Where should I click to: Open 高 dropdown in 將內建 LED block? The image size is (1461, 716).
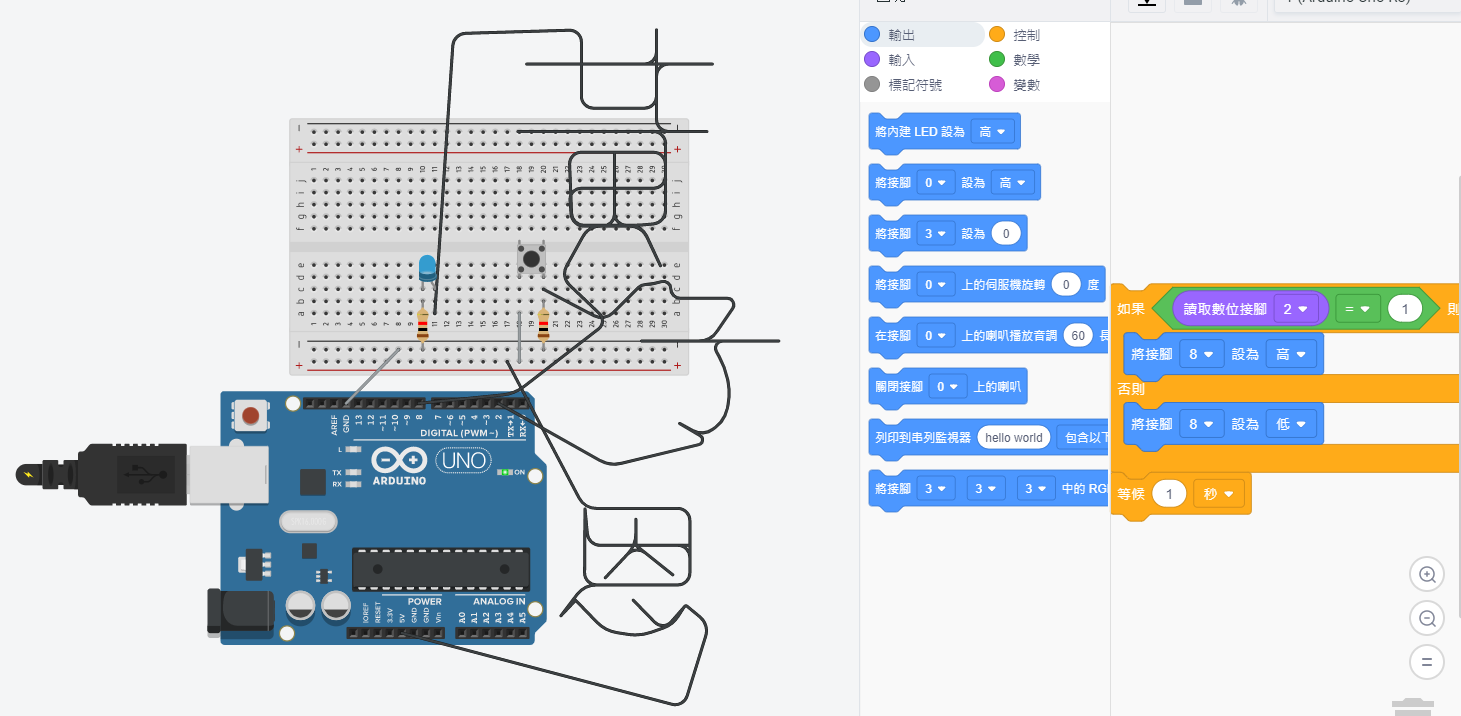[x=992, y=132]
